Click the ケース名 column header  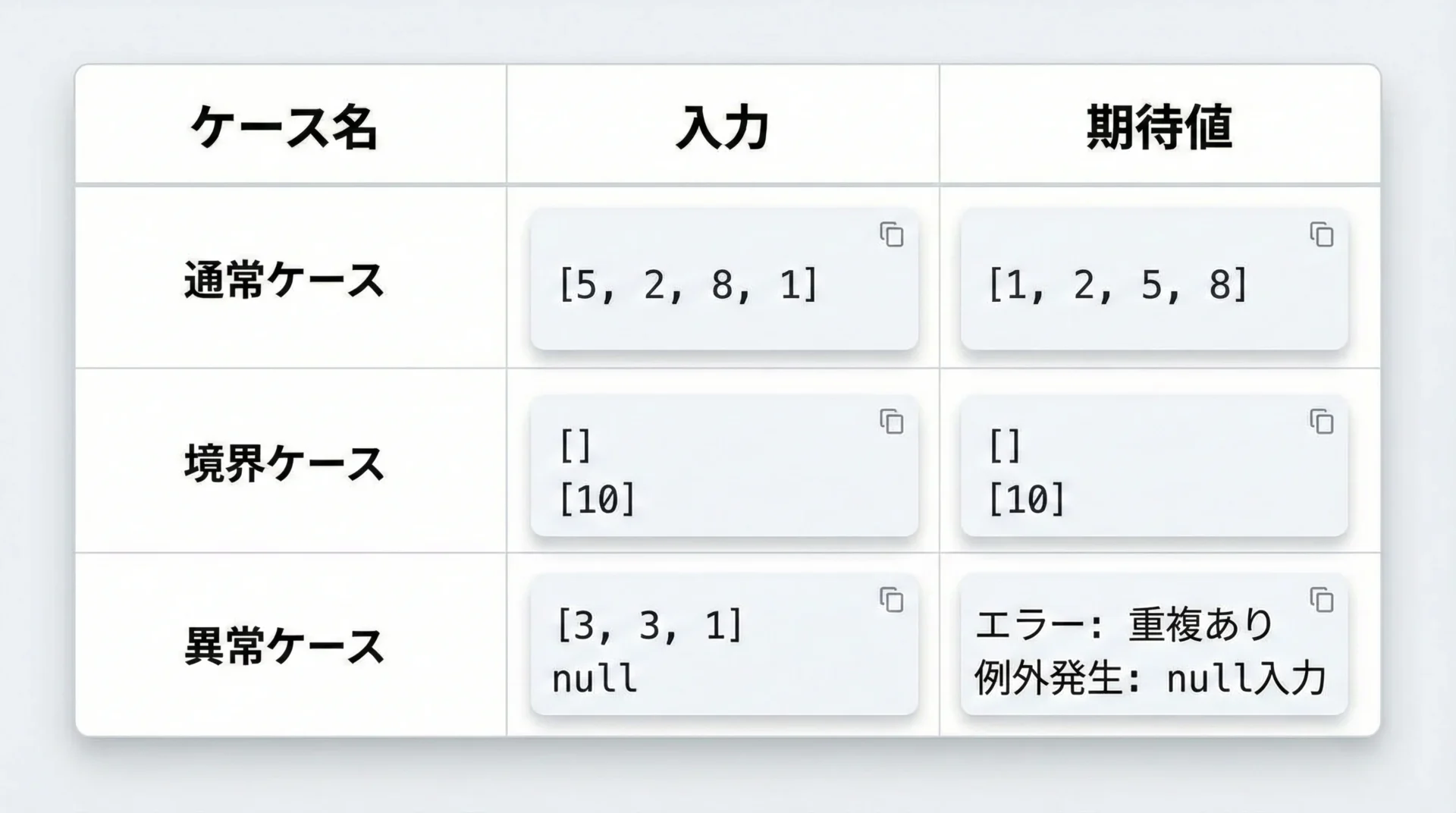pos(284,127)
